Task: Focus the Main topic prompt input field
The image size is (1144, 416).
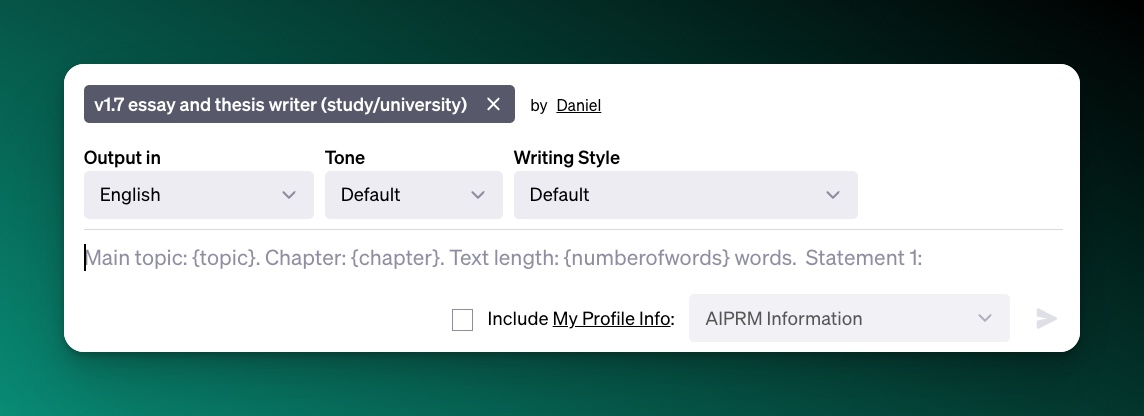Action: click(572, 258)
